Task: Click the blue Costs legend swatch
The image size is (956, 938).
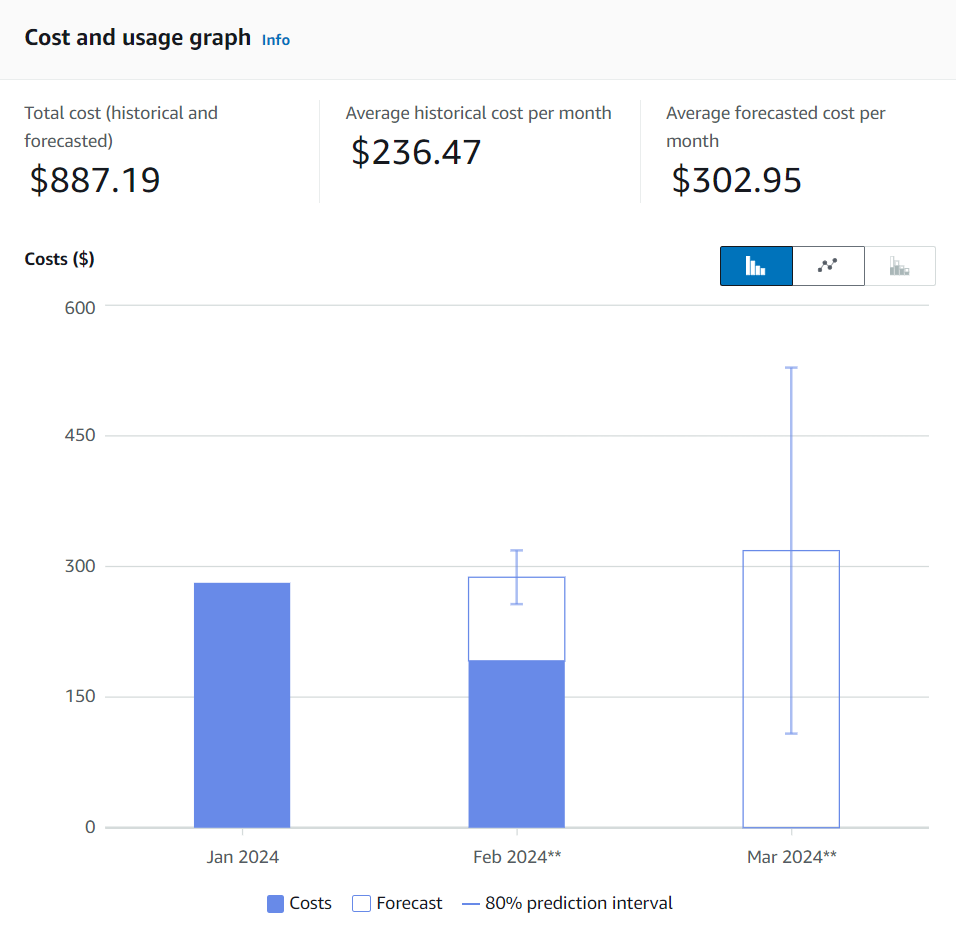Action: (276, 904)
